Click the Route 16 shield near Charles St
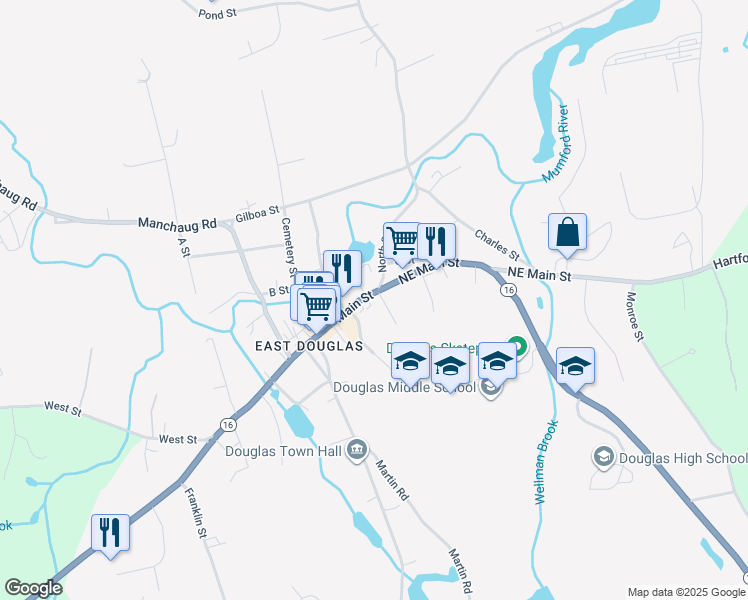Viewport: 748px width, 600px height. [x=509, y=290]
